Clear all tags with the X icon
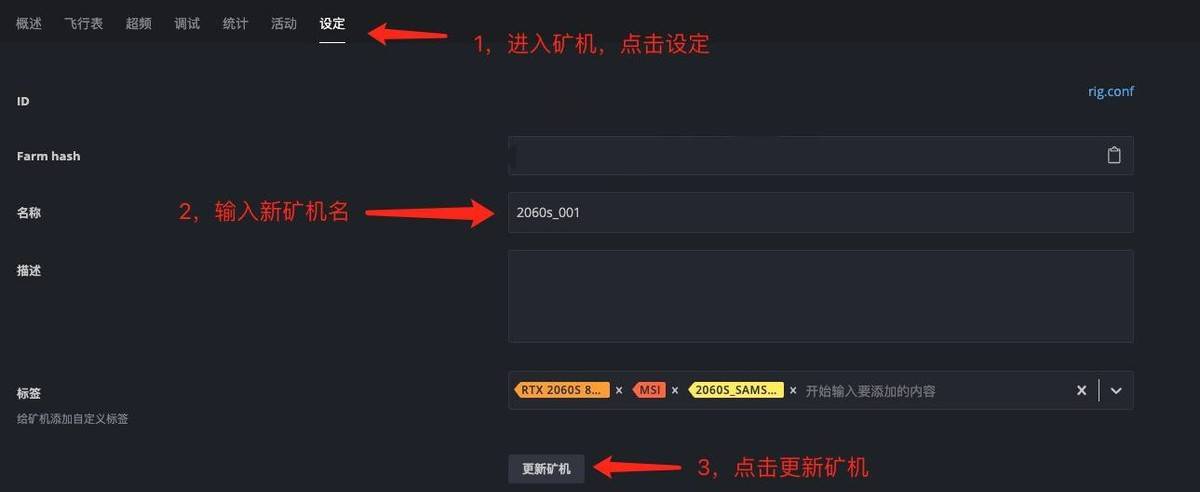Image resolution: width=1200 pixels, height=492 pixels. pos(1081,391)
